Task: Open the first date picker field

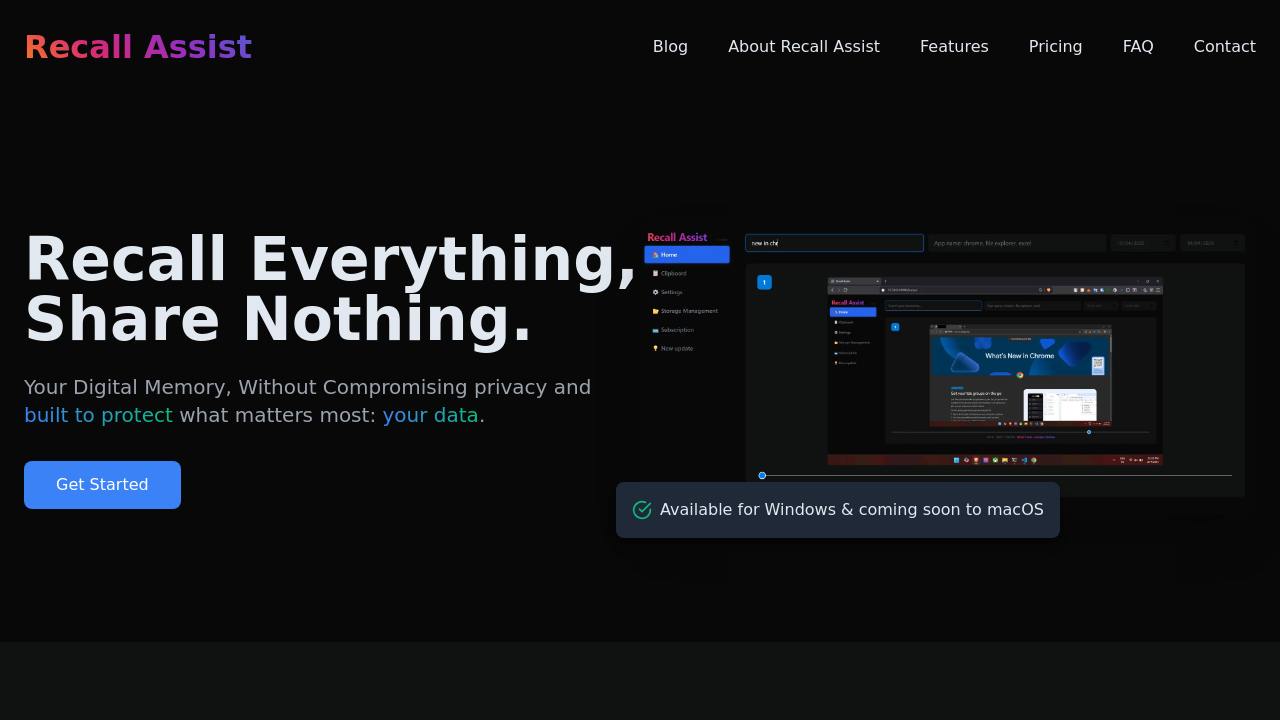Action: (1142, 243)
